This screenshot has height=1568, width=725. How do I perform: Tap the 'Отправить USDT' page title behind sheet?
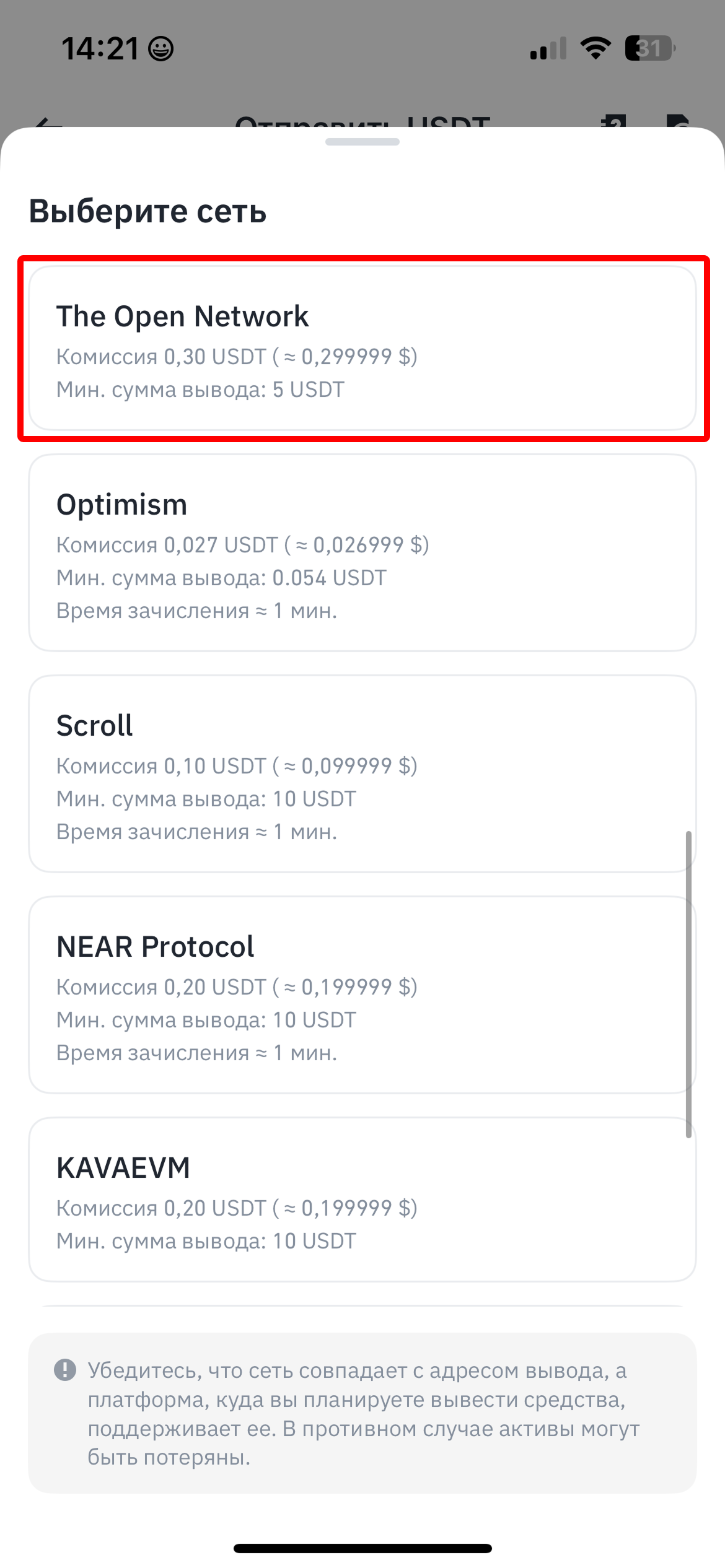point(362,123)
